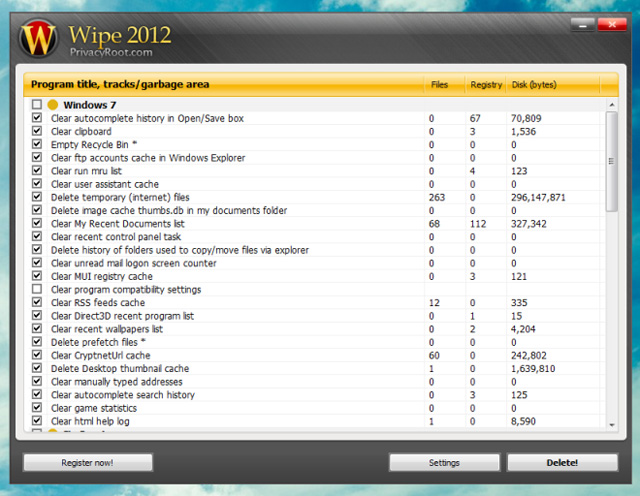Screen dimensions: 640x496
Task: Select Delete image cache thumbs.db row text
Action: tap(169, 210)
